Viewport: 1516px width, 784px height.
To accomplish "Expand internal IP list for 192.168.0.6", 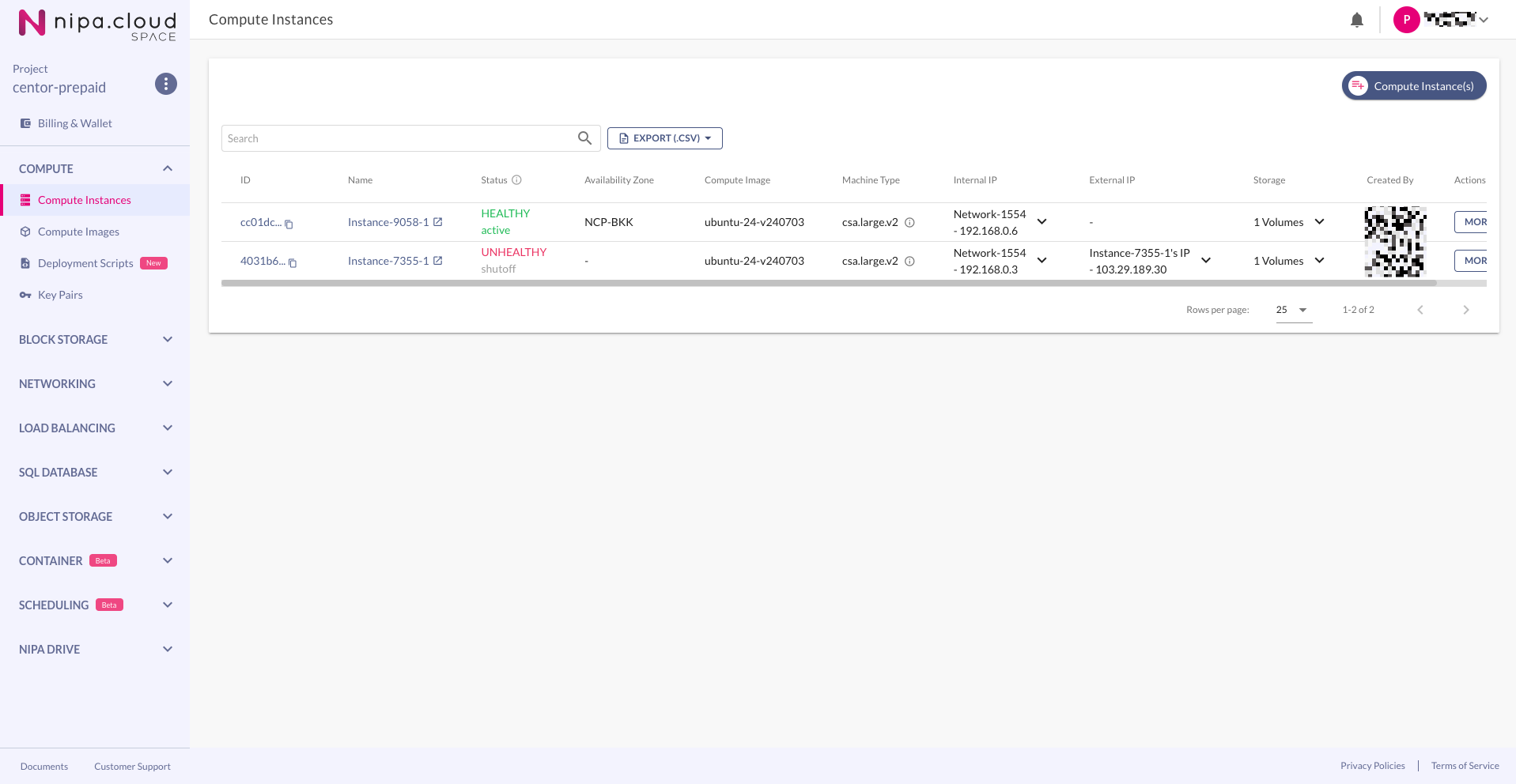I will pos(1042,222).
